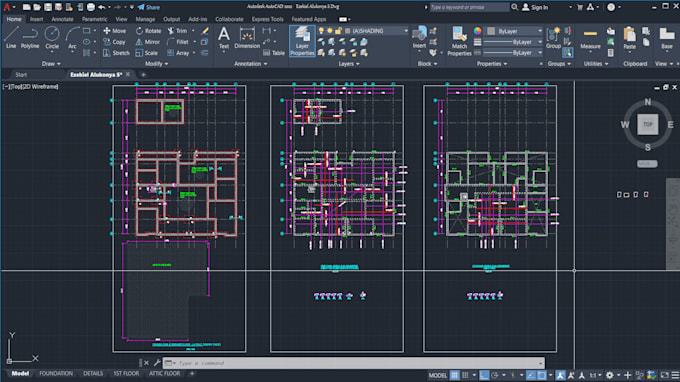
Task: Toggle snap mode in status bar
Action: [x=465, y=375]
